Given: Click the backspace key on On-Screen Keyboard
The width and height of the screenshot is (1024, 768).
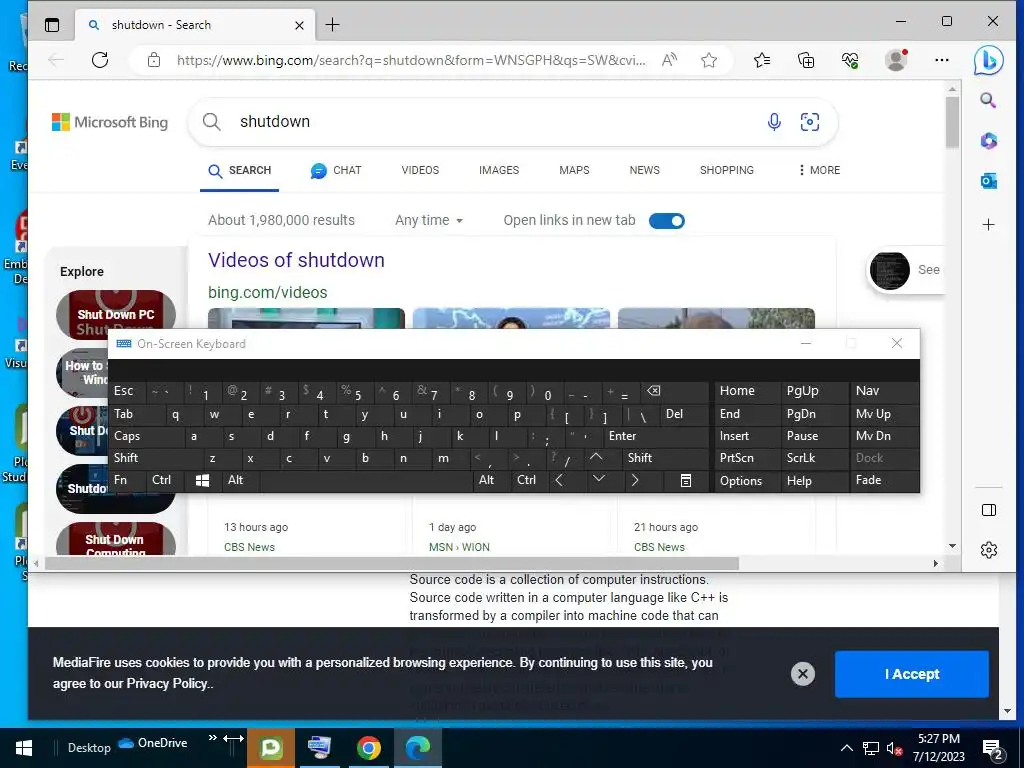Looking at the screenshot, I should click(653, 391).
